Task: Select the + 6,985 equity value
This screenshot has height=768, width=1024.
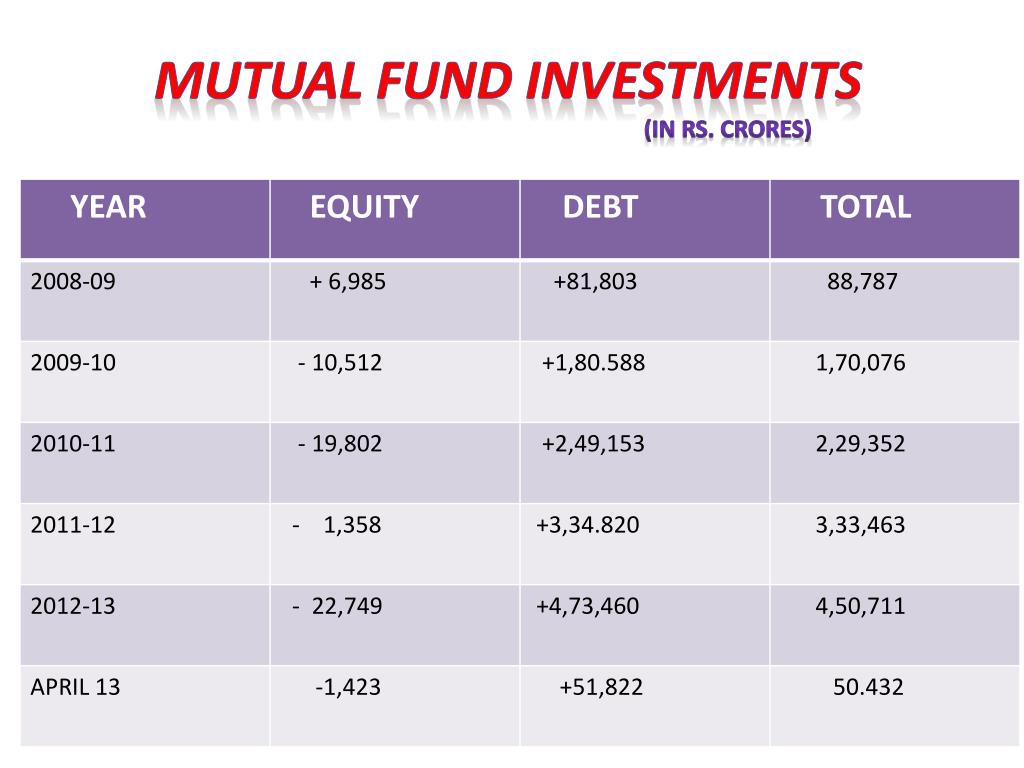Action: click(x=348, y=282)
